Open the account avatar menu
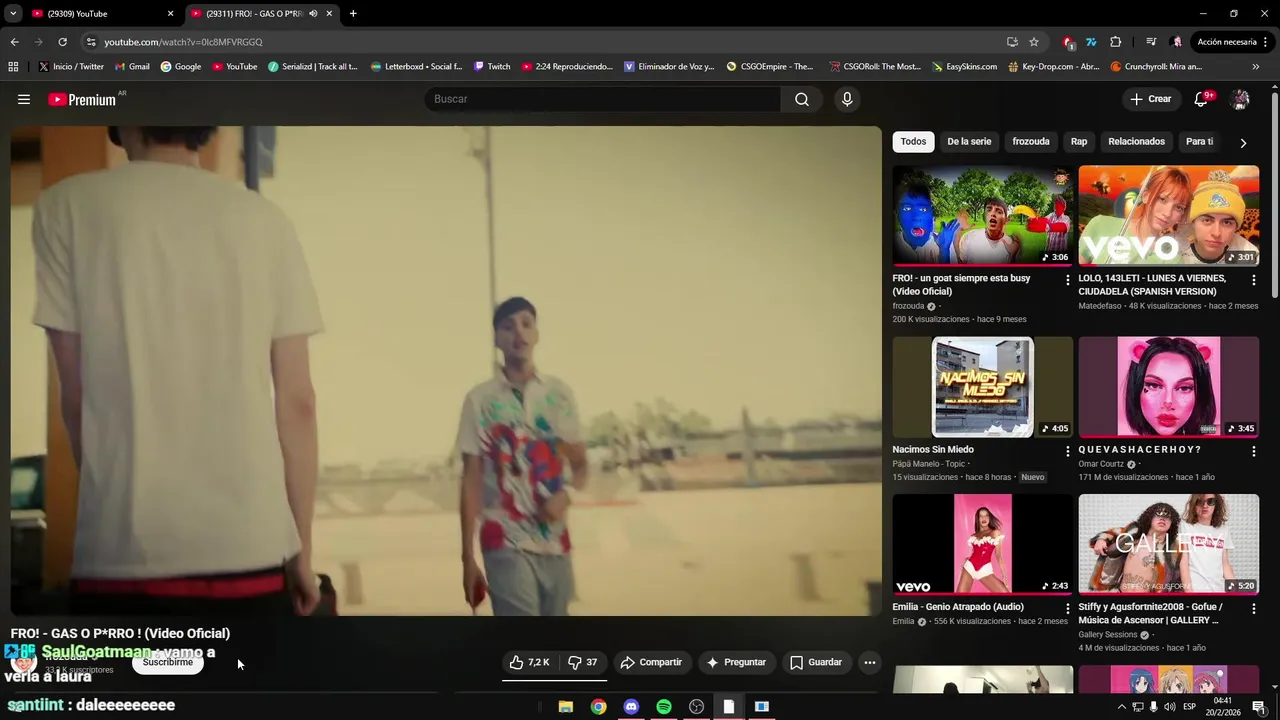The image size is (1280, 720). [x=1240, y=99]
